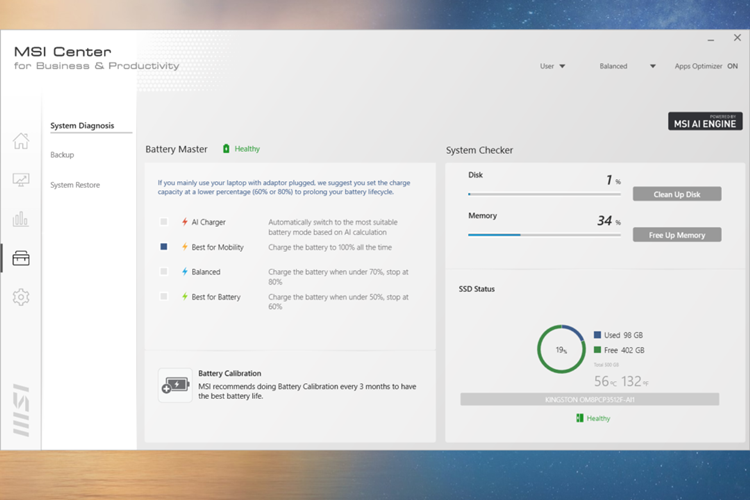Toggle Apps Optimizer ON switch
Viewport: 750px width, 500px height.
pyautogui.click(x=732, y=66)
